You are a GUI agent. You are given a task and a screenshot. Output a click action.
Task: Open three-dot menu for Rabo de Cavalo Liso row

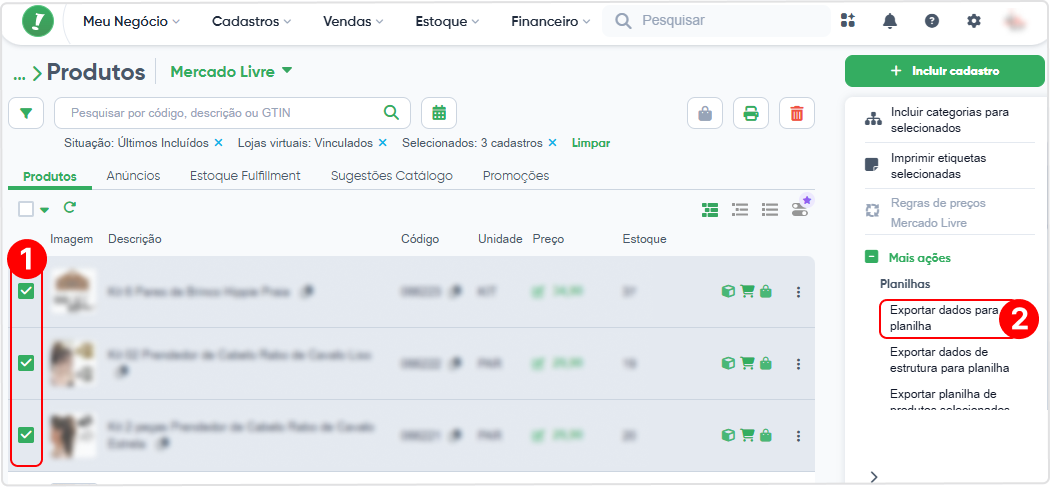(798, 364)
